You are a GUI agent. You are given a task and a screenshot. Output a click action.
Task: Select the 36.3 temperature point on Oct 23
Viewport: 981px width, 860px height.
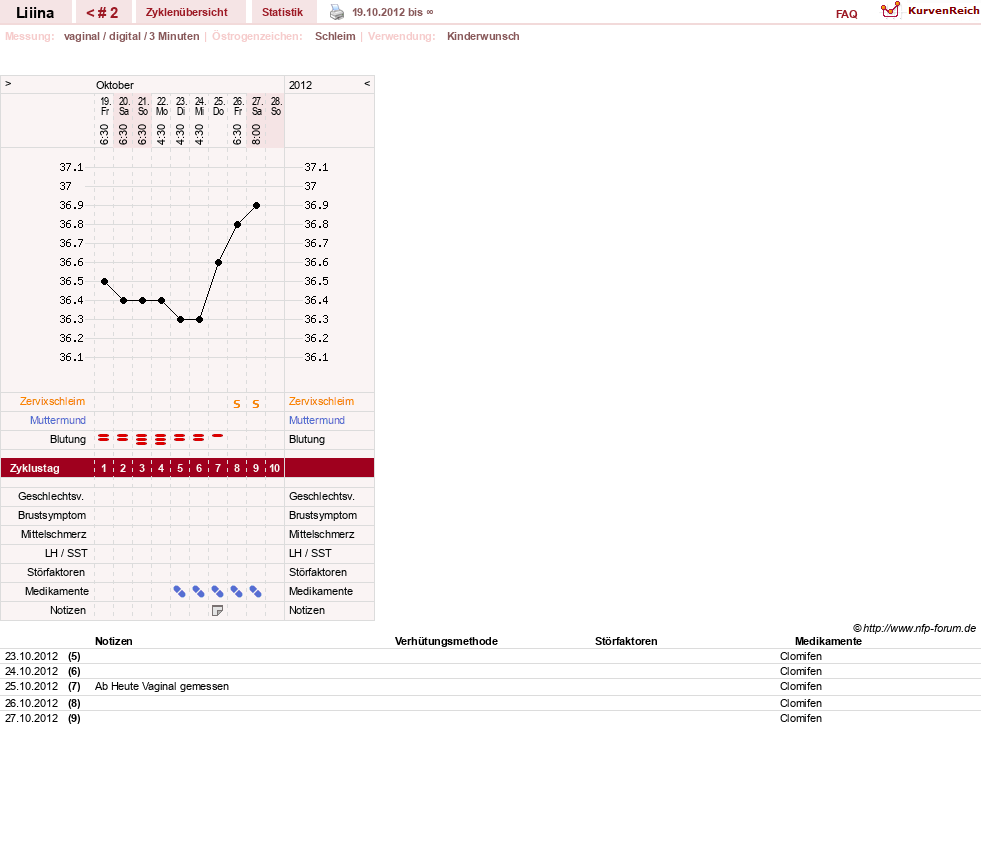tap(180, 320)
